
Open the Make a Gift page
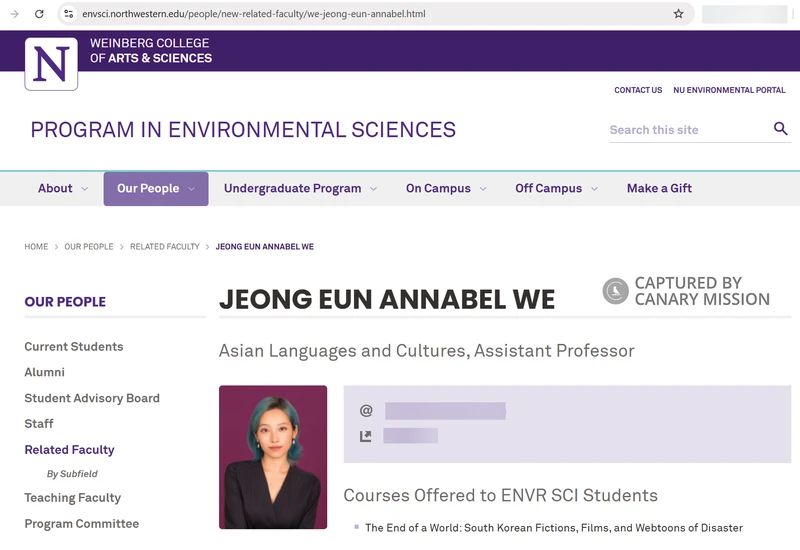tap(659, 188)
